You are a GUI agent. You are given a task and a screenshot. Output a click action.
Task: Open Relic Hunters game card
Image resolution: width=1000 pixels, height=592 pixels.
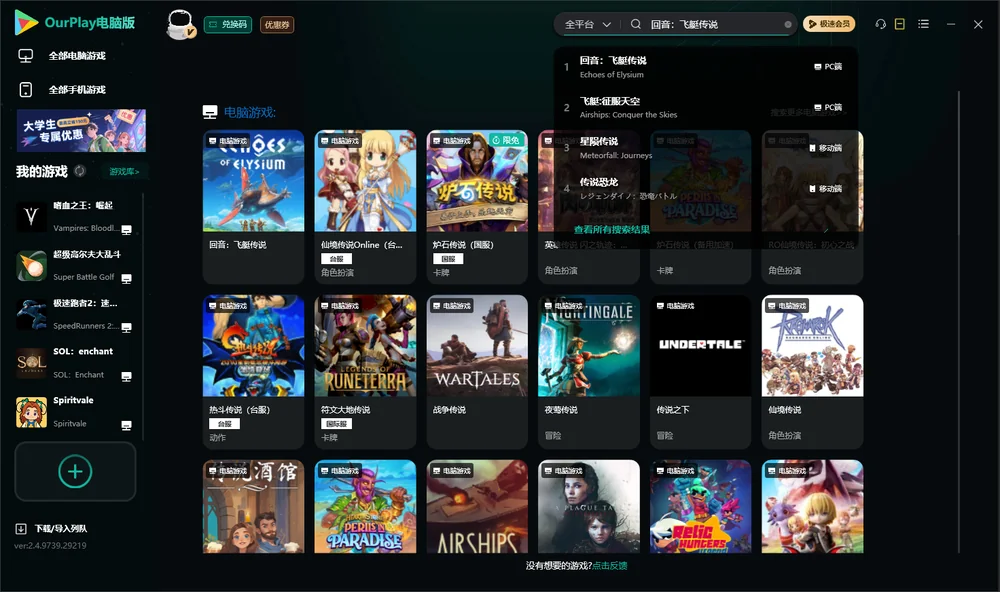701,507
